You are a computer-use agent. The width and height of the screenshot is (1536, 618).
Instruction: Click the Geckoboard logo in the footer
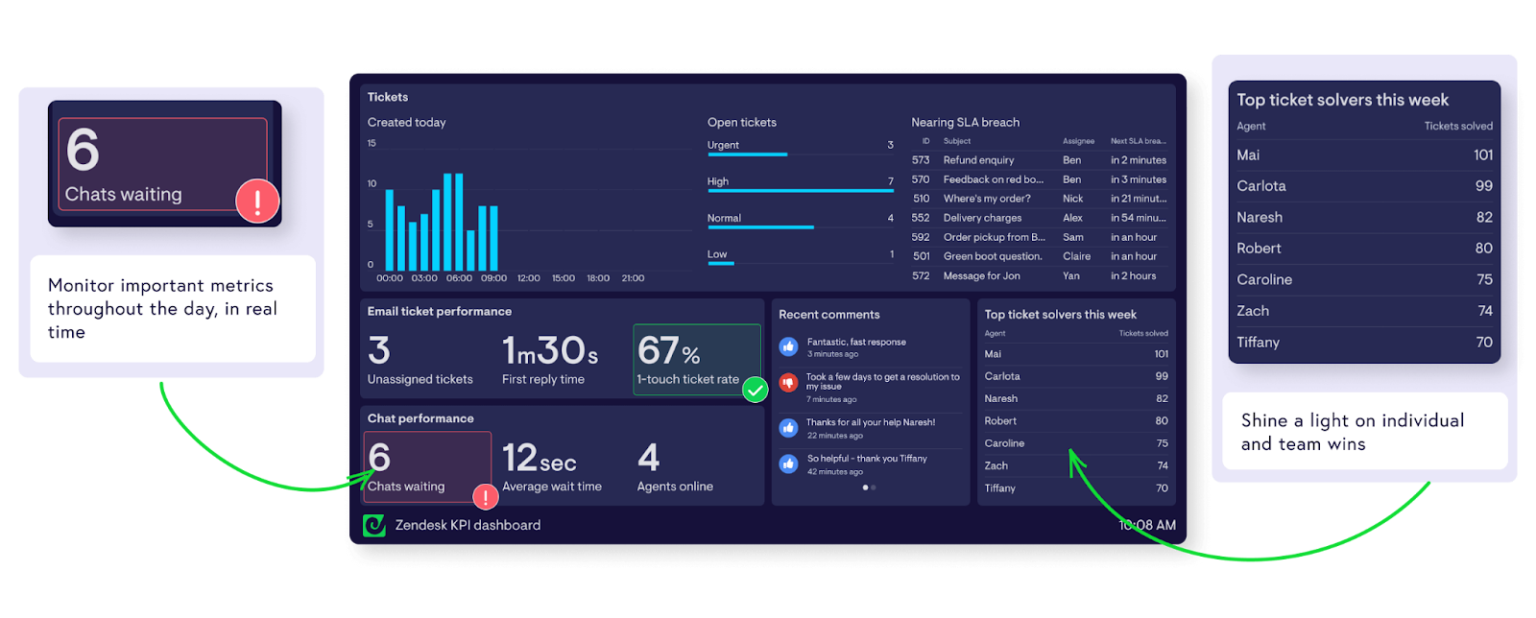pyautogui.click(x=374, y=524)
